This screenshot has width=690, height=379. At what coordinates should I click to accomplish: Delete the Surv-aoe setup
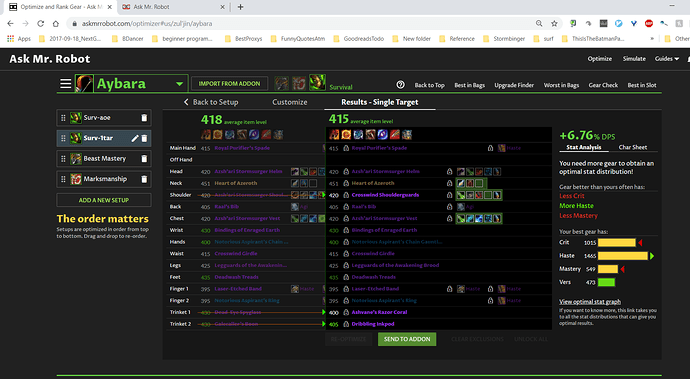click(x=144, y=118)
